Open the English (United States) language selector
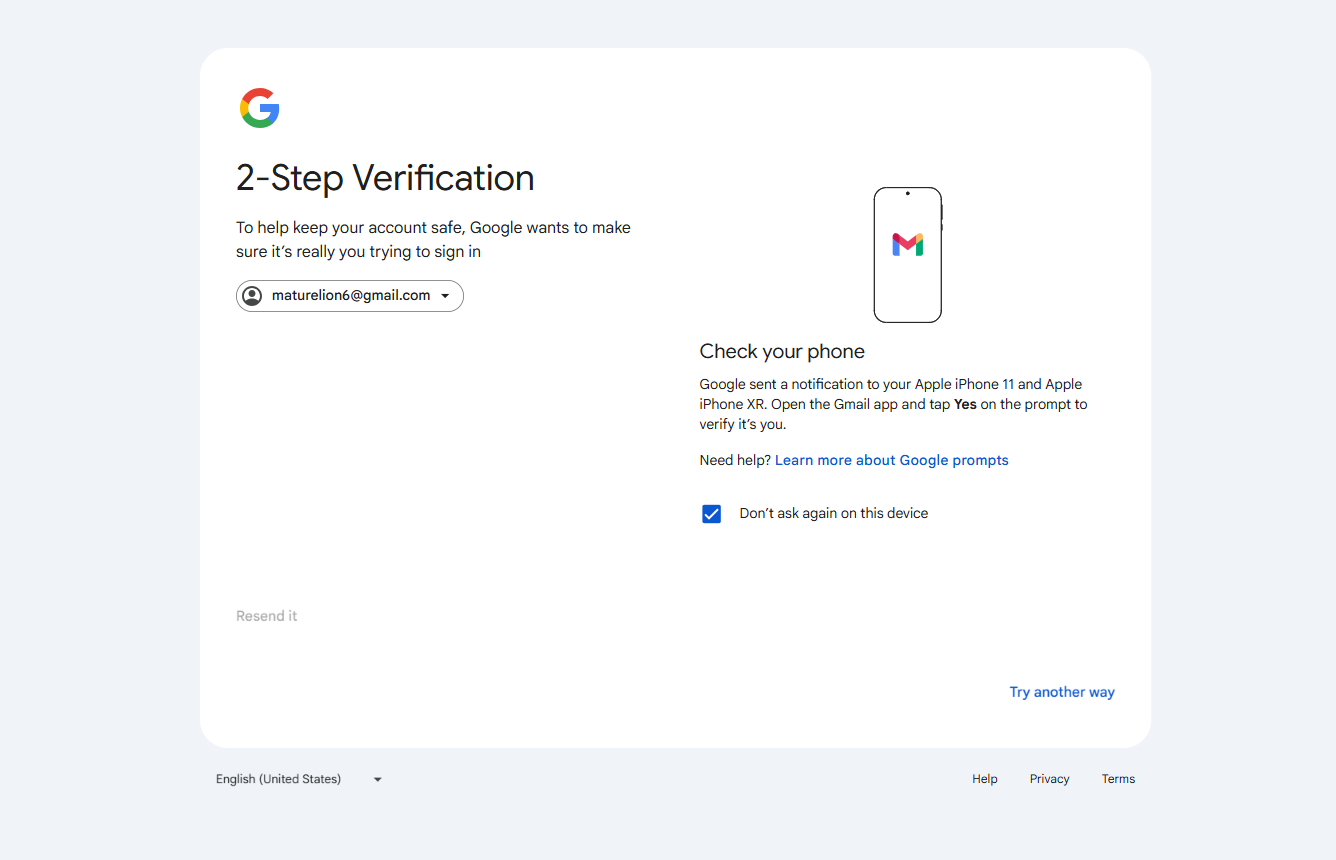 (x=299, y=779)
